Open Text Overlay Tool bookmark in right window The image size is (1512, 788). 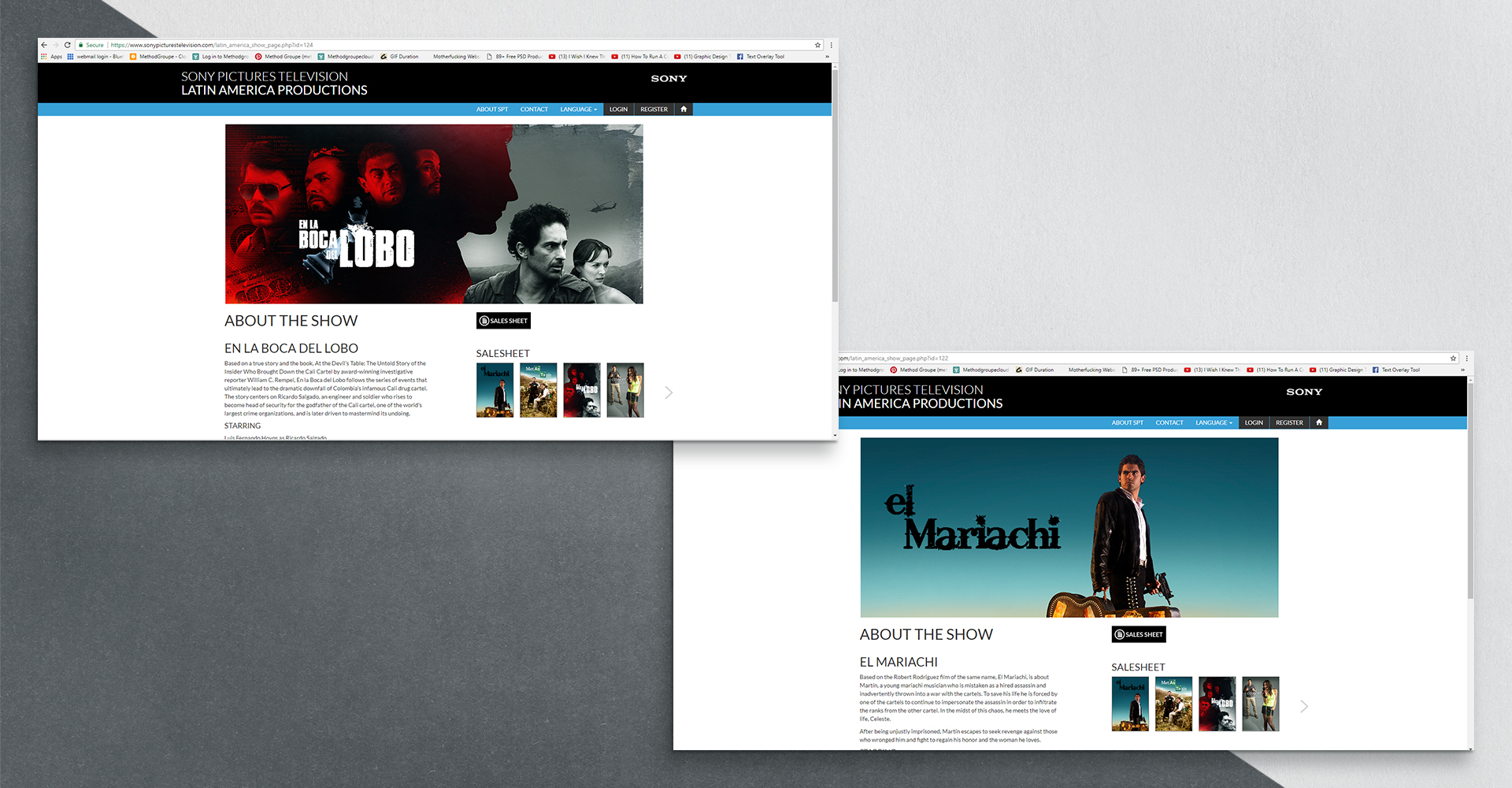[x=1396, y=370]
